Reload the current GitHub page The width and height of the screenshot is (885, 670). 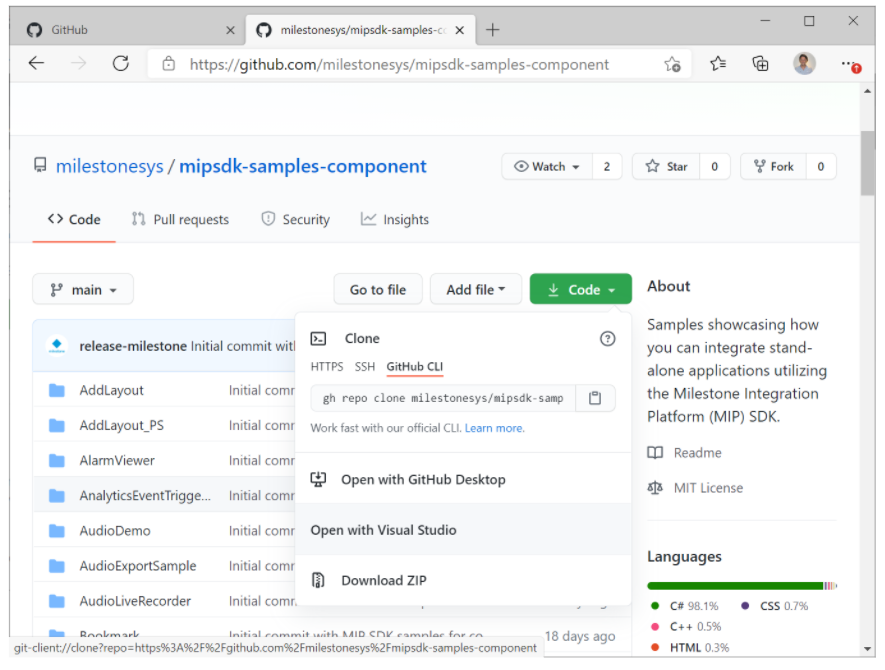(x=121, y=63)
